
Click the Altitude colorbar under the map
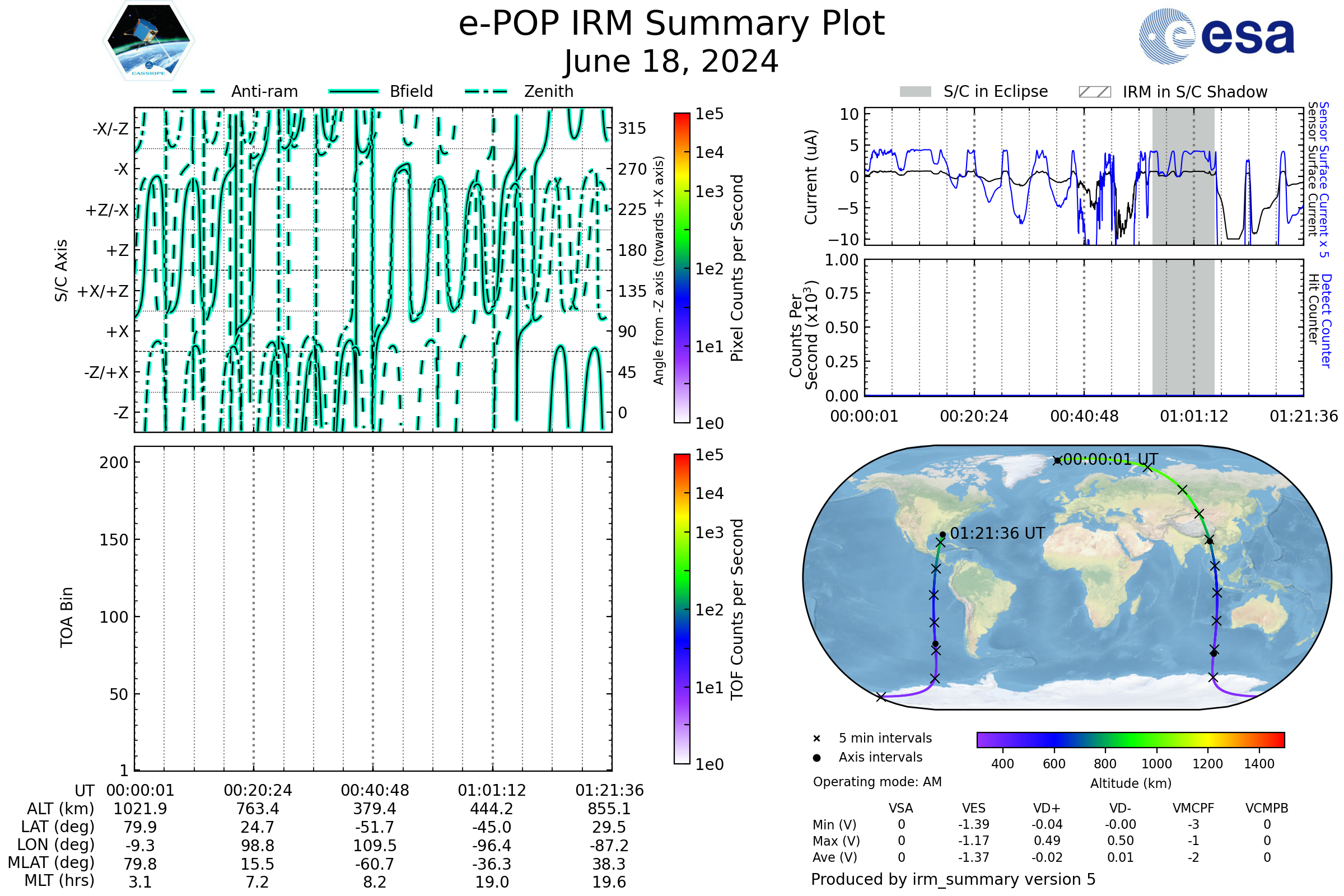[1130, 739]
